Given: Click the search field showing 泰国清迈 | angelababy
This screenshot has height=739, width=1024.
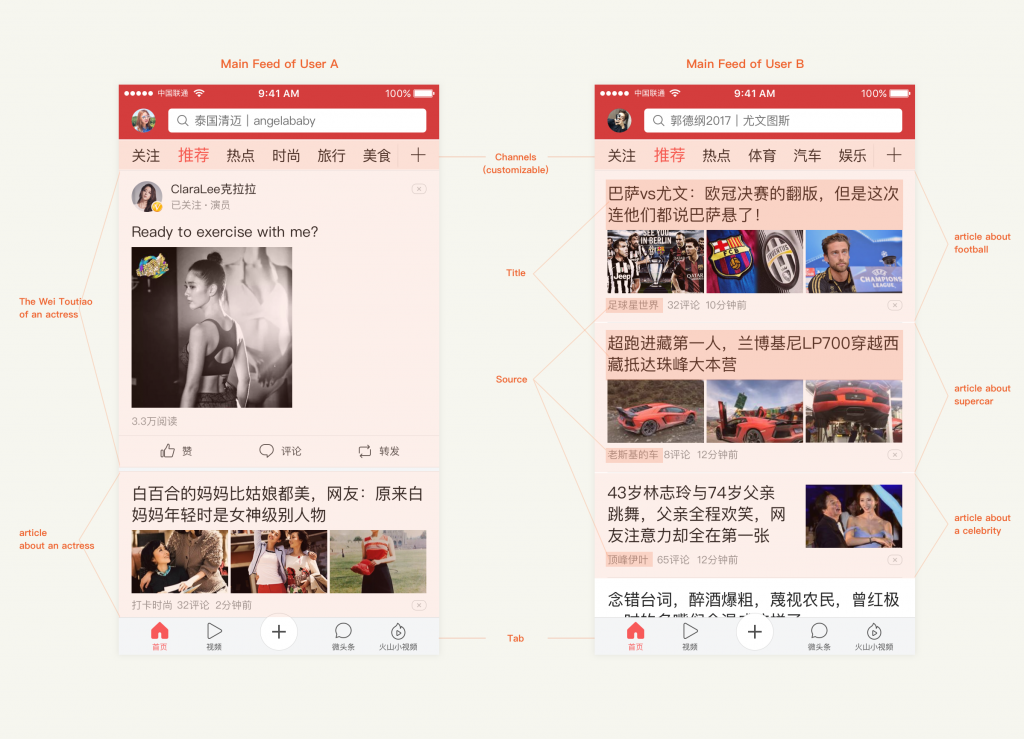Looking at the screenshot, I should [297, 121].
